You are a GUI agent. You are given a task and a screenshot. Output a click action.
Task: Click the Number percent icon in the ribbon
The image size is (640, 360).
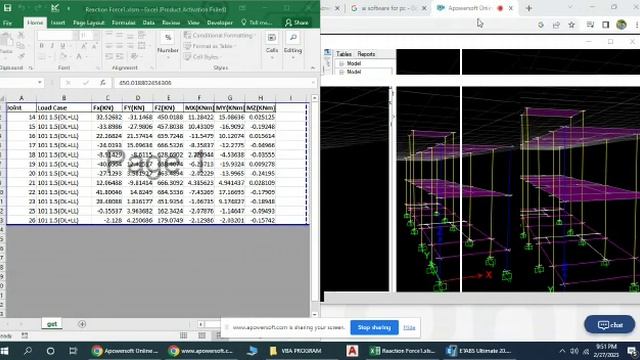[x=168, y=38]
